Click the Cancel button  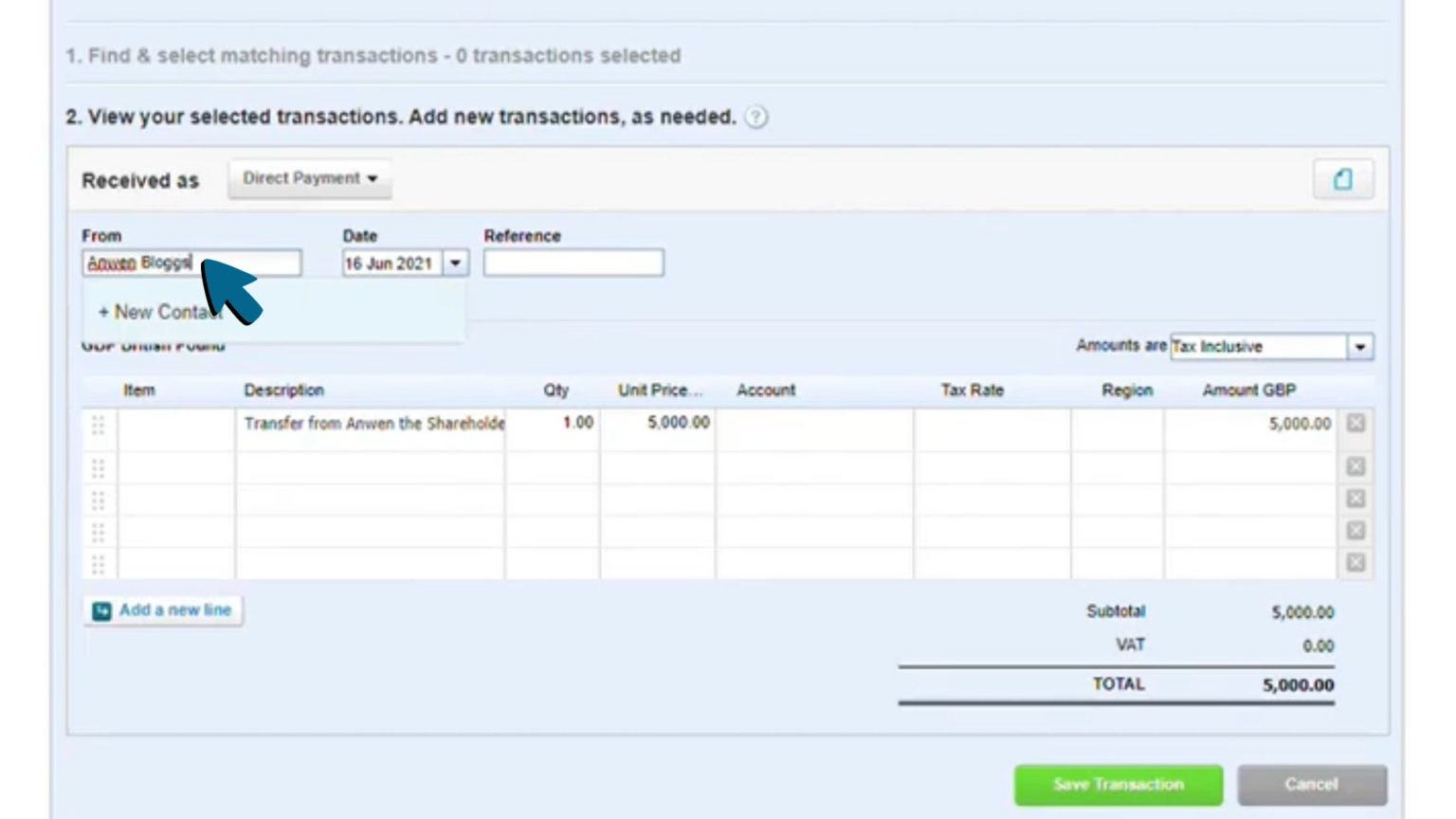(1311, 784)
